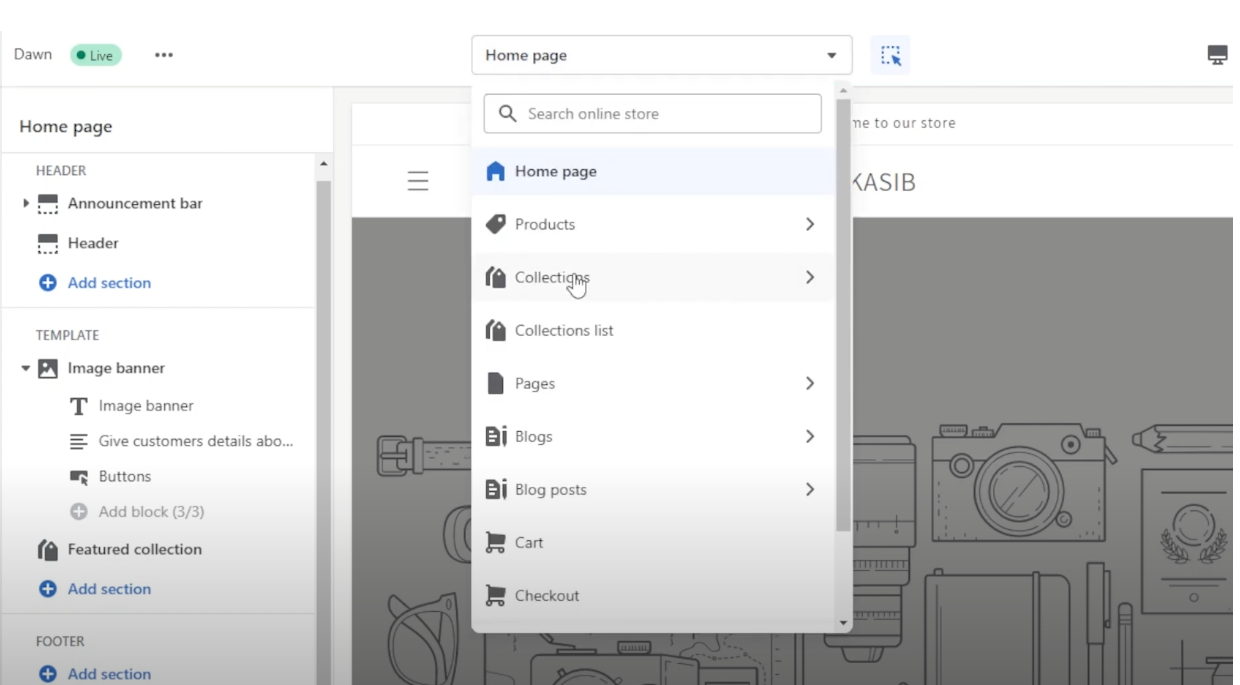Select the Pages template entry
The height and width of the screenshot is (685, 1240).
click(x=654, y=383)
